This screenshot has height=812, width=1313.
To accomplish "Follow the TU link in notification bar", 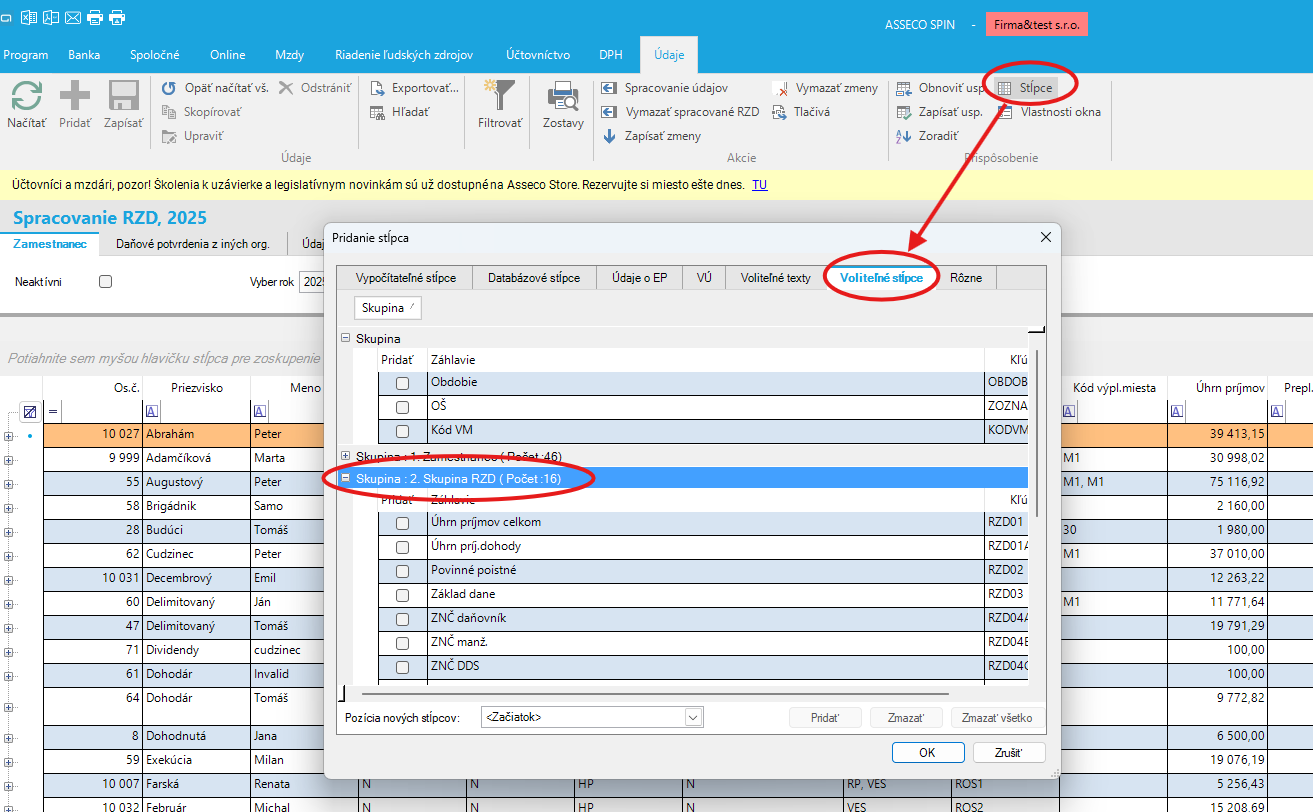I will click(759, 185).
